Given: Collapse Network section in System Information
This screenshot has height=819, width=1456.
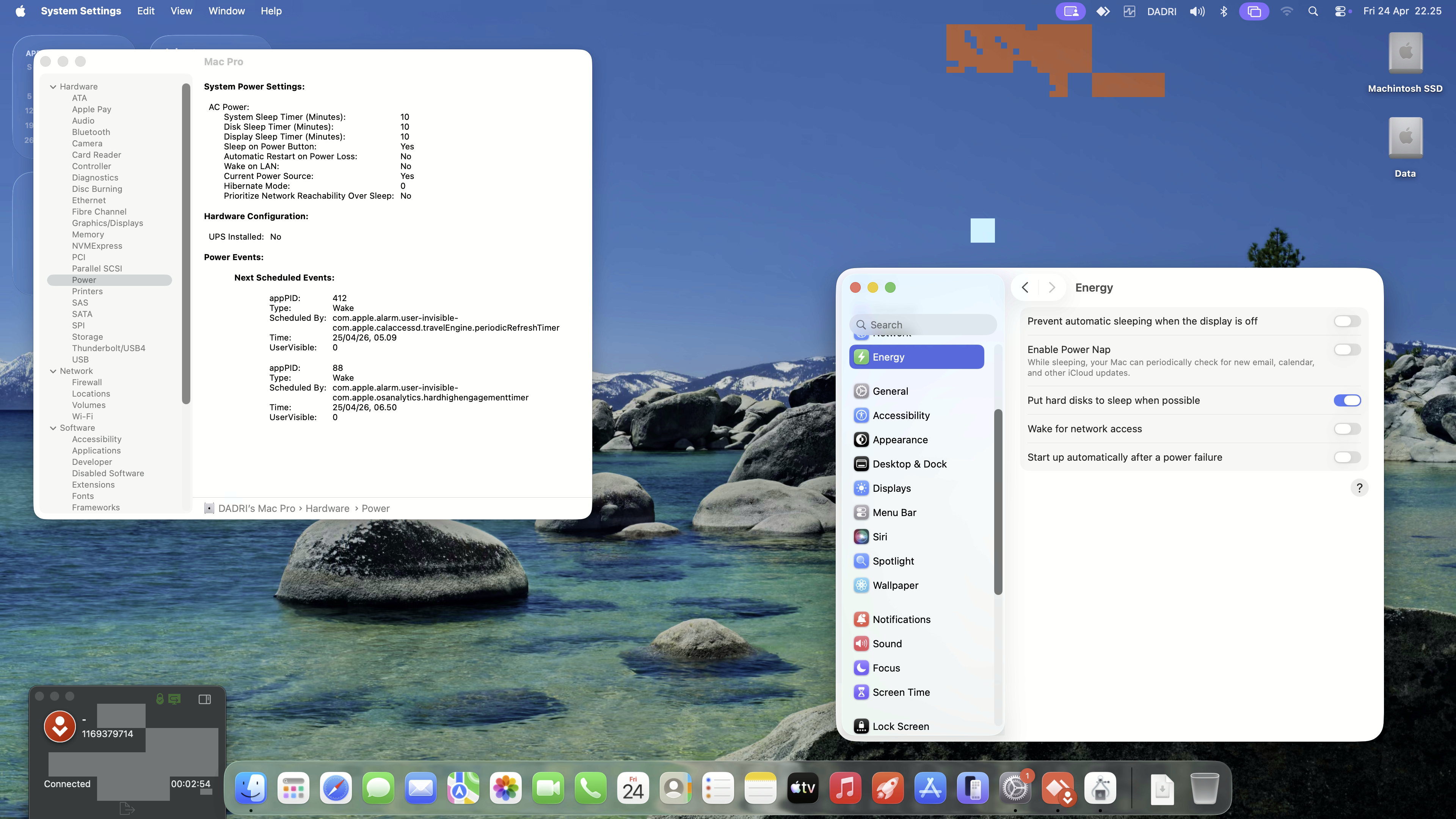Looking at the screenshot, I should click(53, 371).
